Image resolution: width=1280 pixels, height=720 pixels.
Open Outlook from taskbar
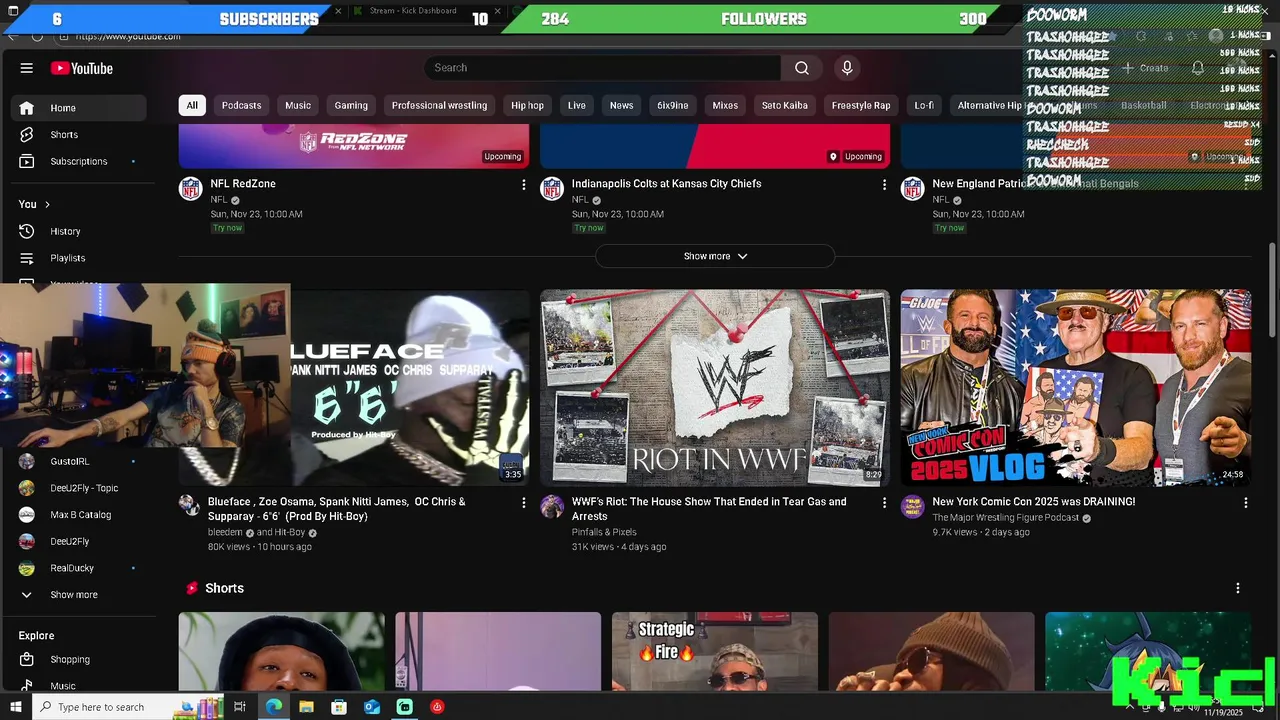pyautogui.click(x=372, y=707)
